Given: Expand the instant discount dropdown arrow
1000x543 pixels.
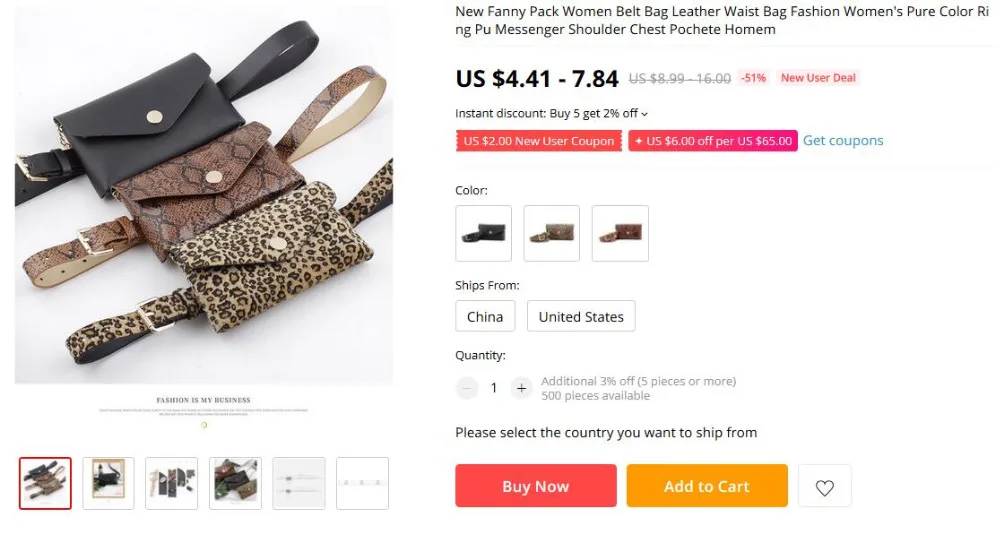Looking at the screenshot, I should coord(645,114).
